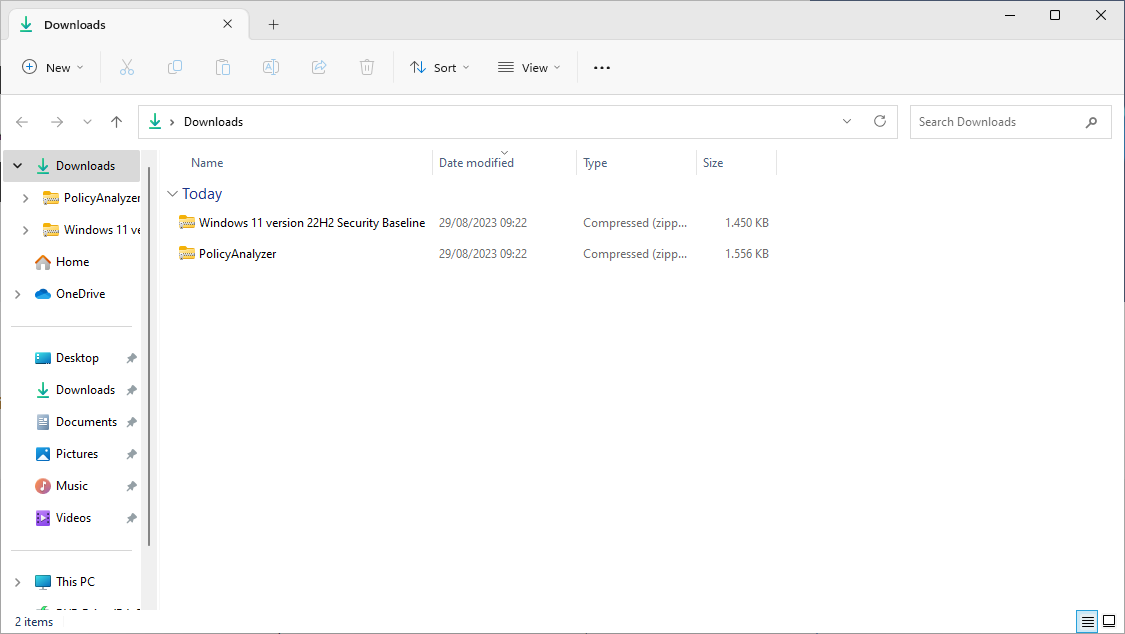Open recent locations dropdown chevron
The height and width of the screenshot is (634, 1125).
click(87, 122)
